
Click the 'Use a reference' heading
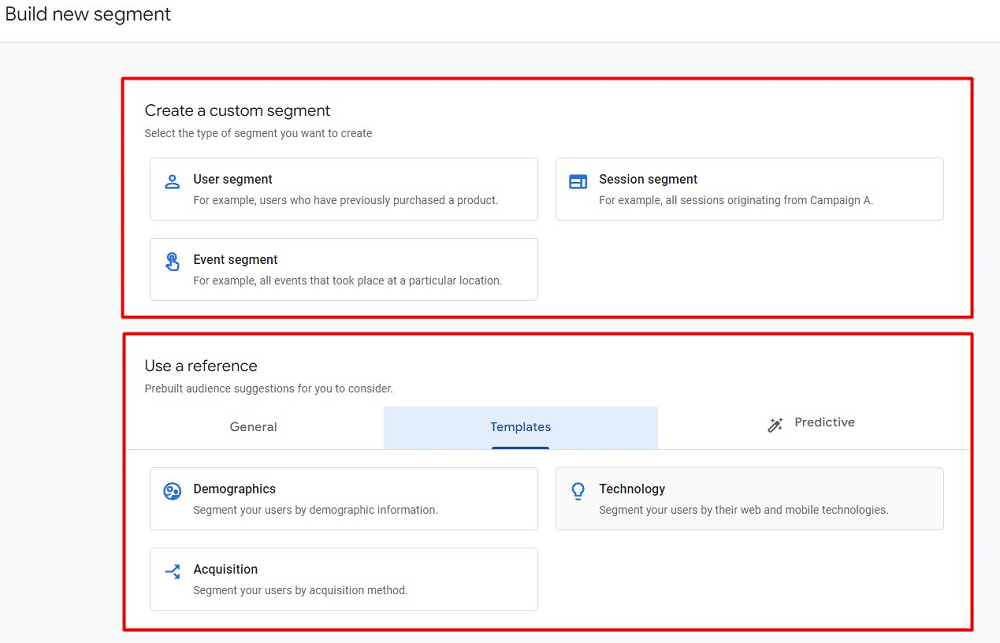(201, 366)
